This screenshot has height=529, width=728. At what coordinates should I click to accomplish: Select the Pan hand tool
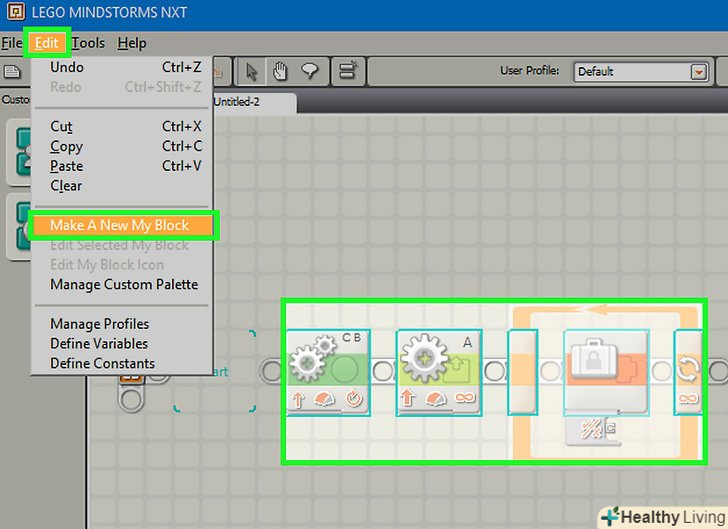pyautogui.click(x=280, y=72)
